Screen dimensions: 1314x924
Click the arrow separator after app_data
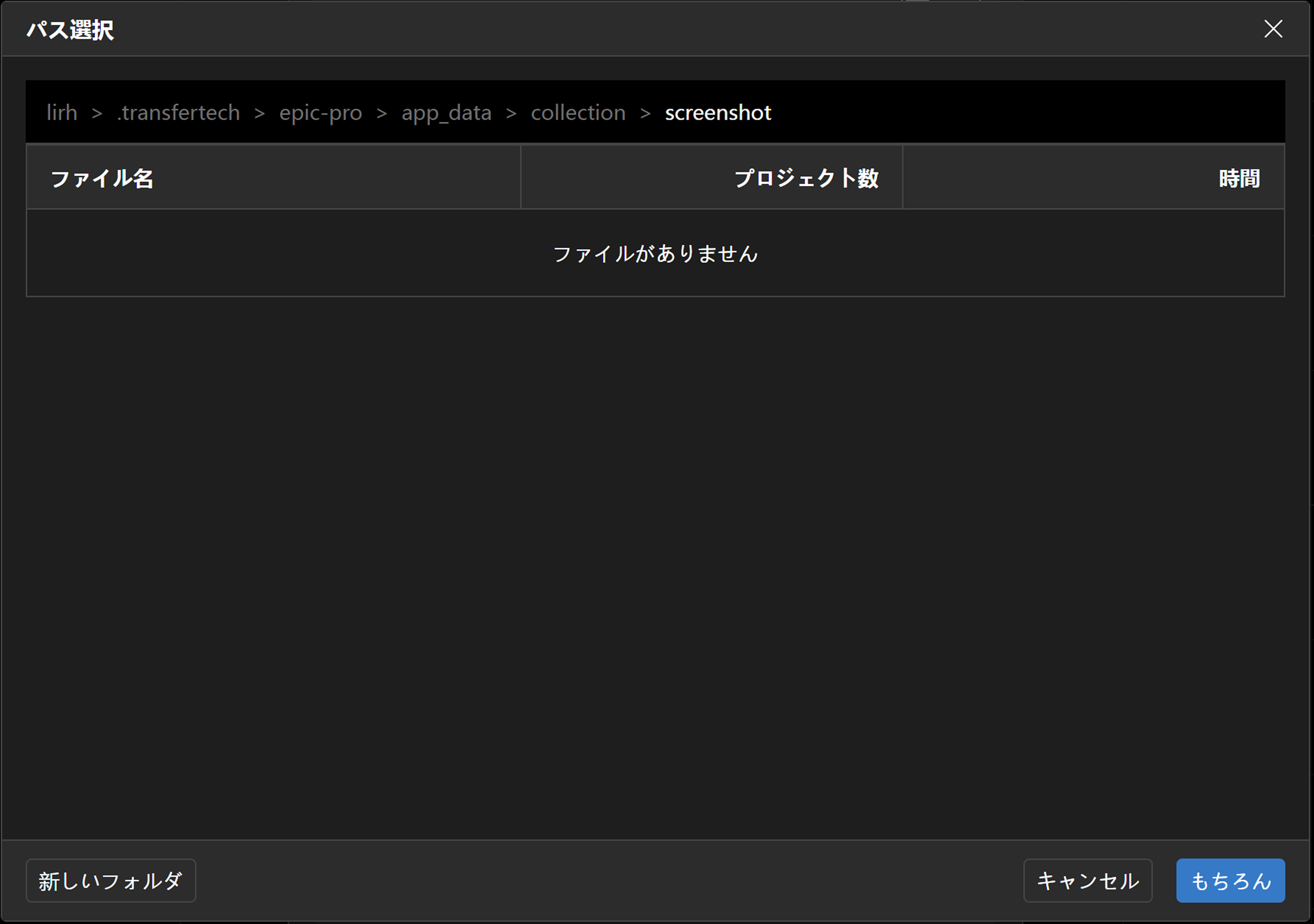(x=511, y=113)
